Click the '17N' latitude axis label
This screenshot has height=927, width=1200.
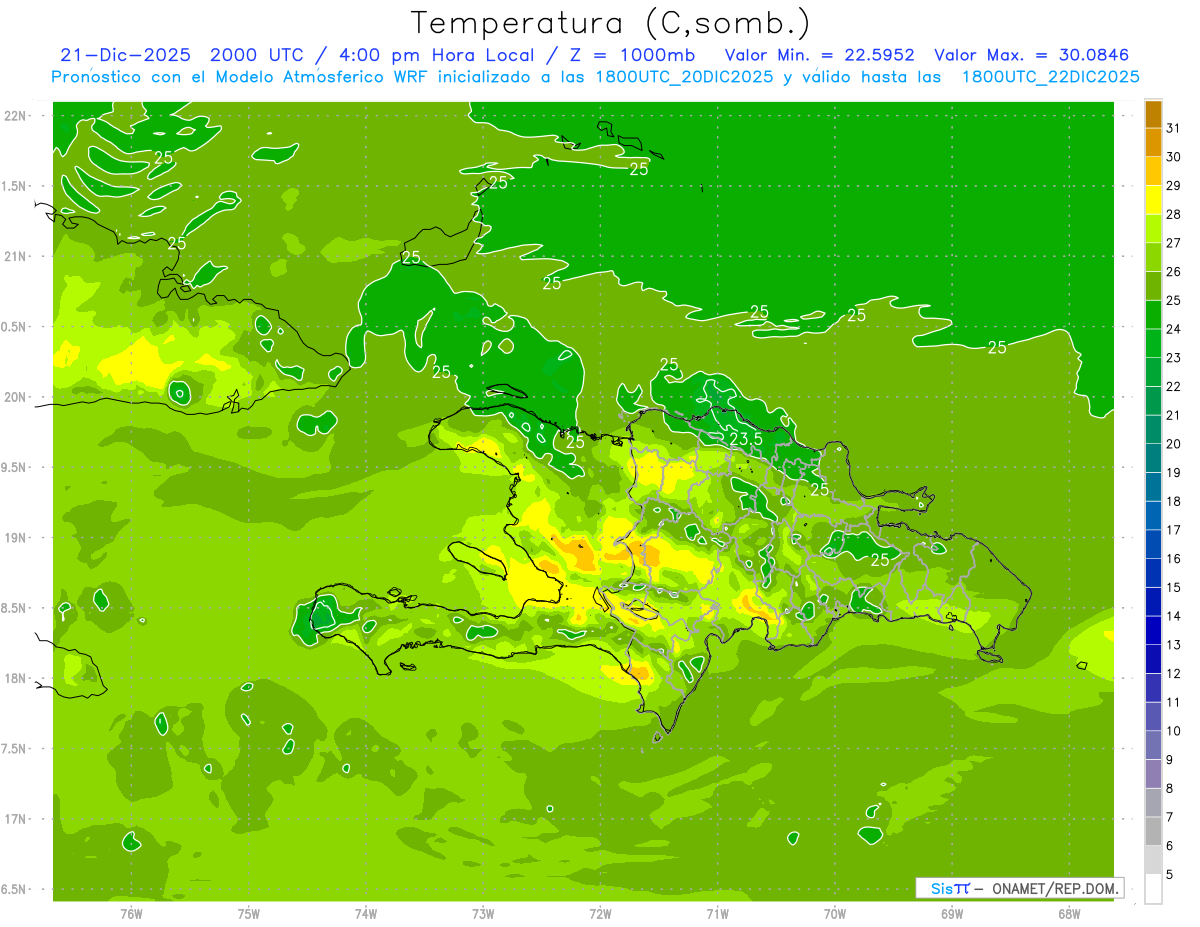pos(15,819)
